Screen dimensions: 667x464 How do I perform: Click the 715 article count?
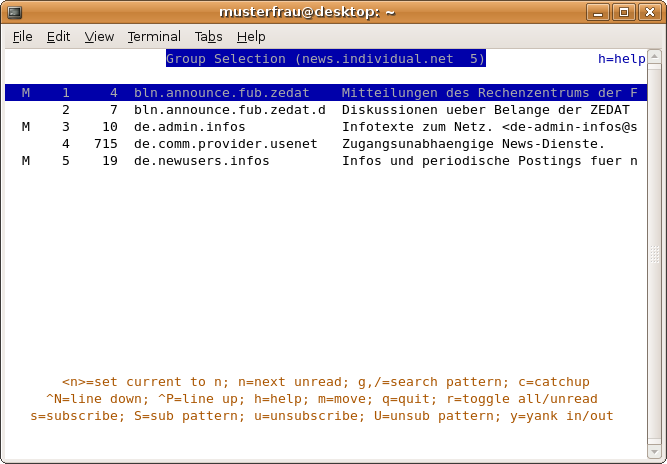click(x=106, y=144)
